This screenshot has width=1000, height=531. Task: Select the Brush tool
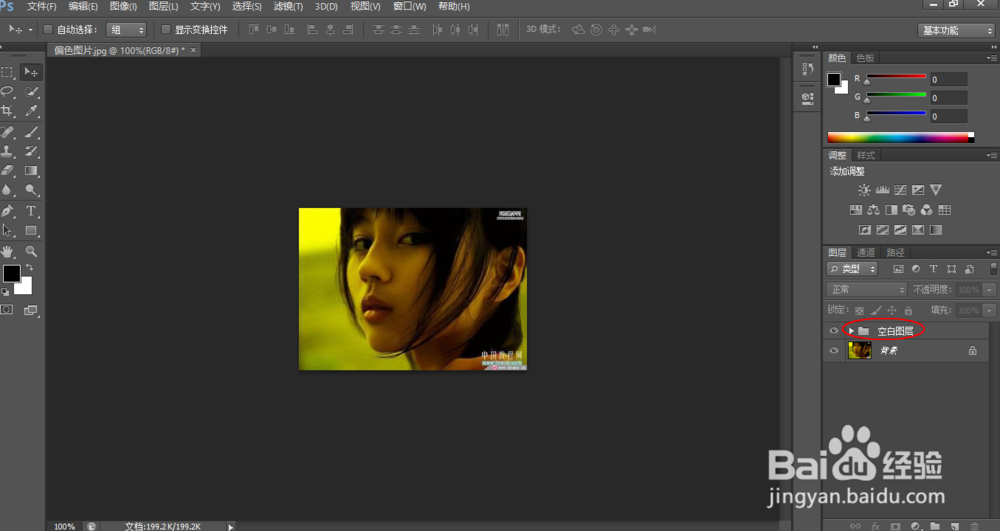(31, 132)
